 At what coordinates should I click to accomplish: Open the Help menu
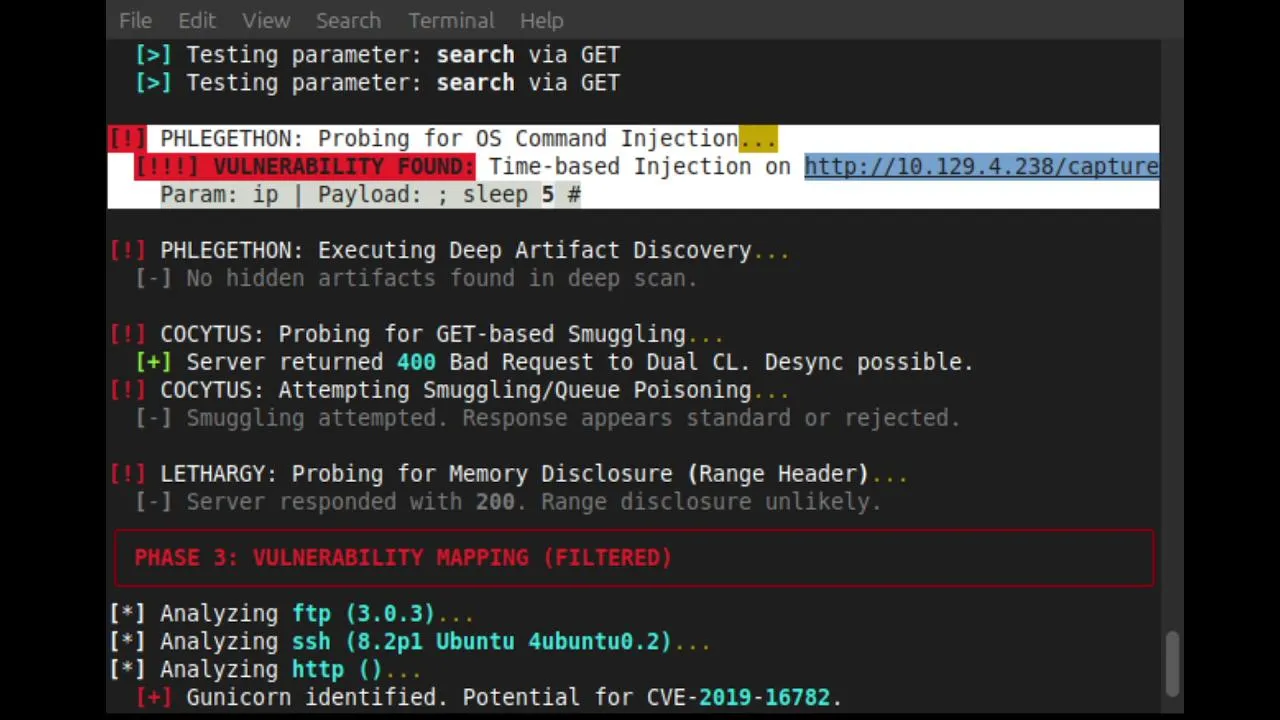[541, 20]
